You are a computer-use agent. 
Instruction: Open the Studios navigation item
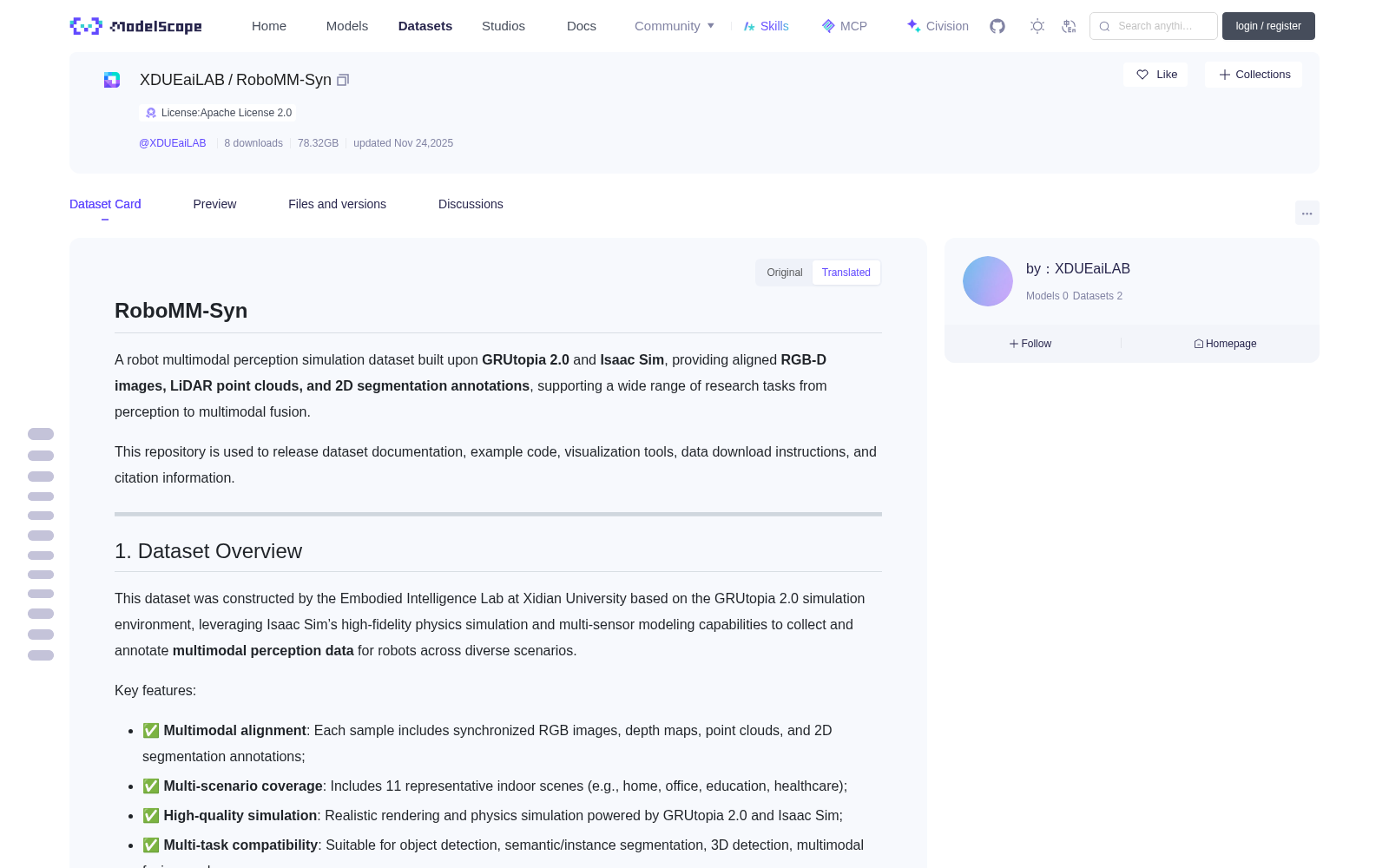504,26
